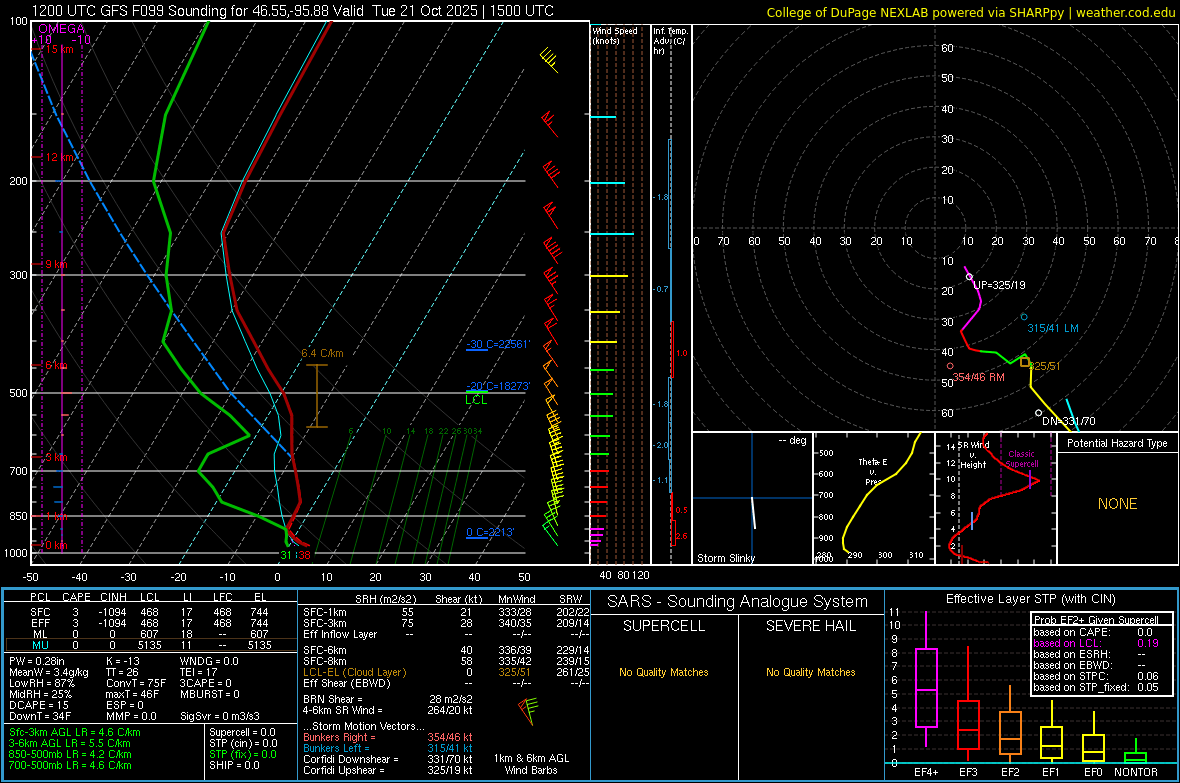
Task: Click the MBURST = 0 value
Action: pyautogui.click(x=210, y=694)
